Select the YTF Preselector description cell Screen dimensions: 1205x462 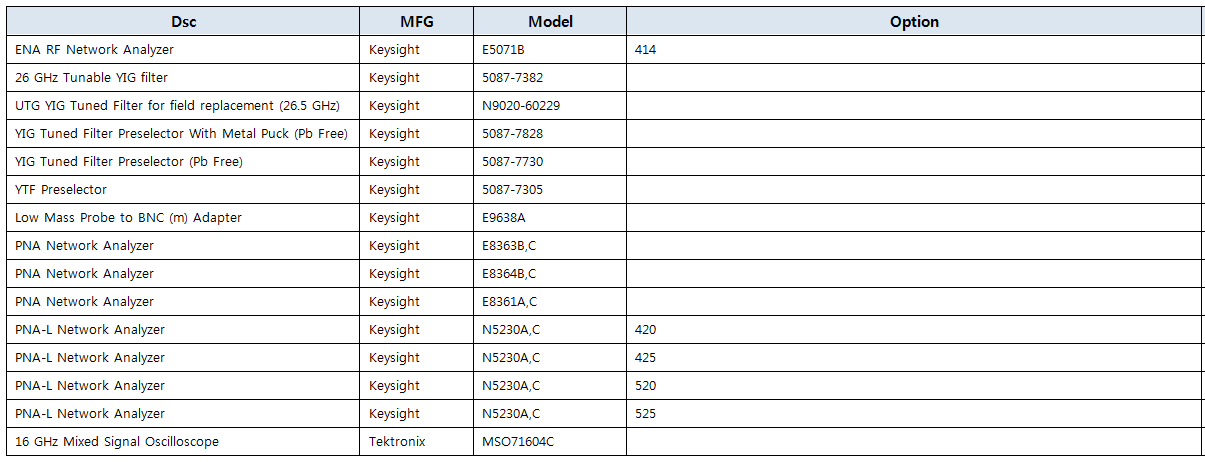[x=61, y=189]
